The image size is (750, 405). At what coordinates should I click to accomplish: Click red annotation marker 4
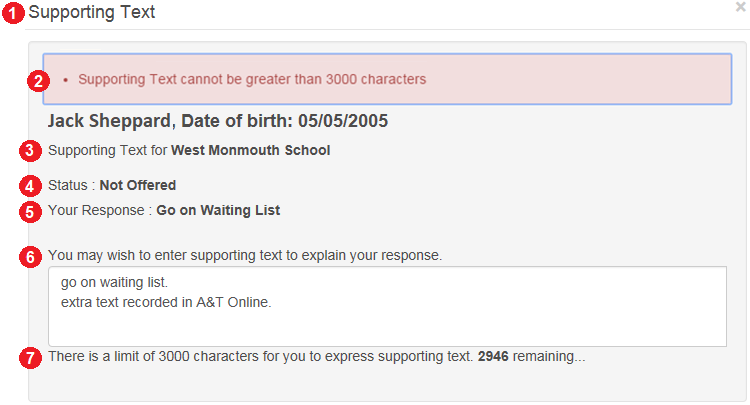tap(30, 186)
